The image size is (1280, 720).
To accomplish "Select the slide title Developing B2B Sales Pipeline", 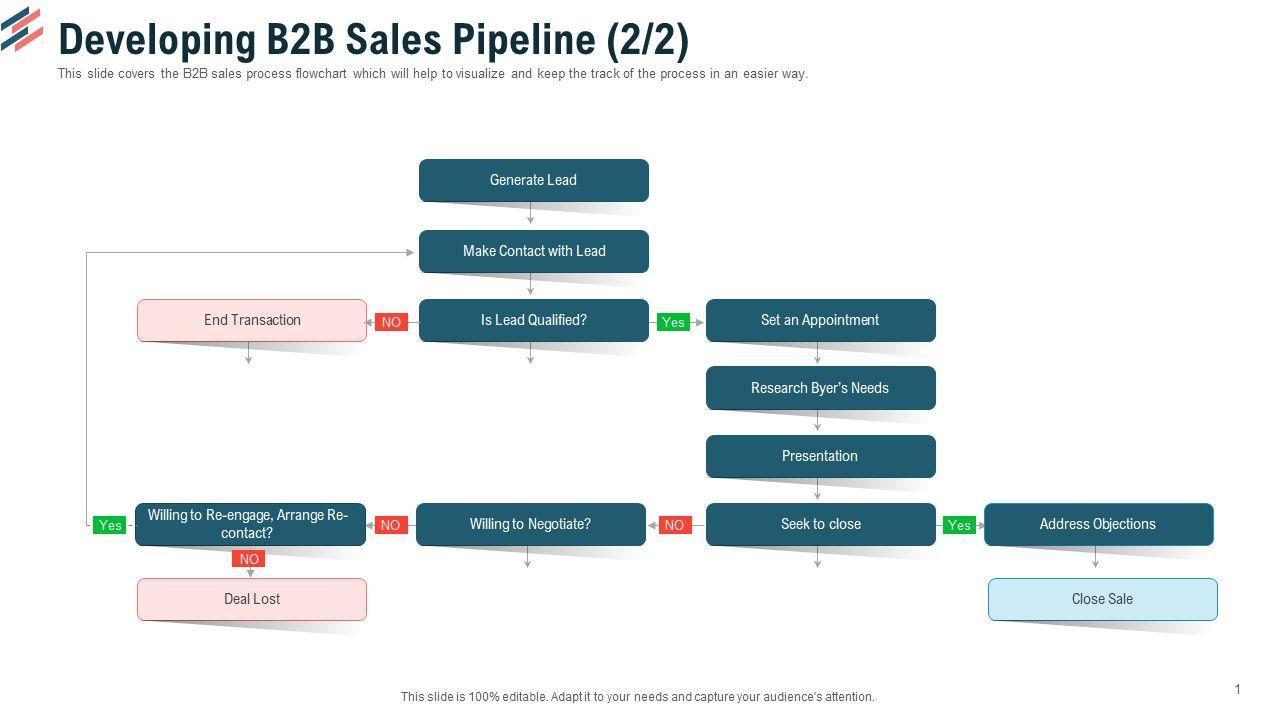I will [374, 40].
